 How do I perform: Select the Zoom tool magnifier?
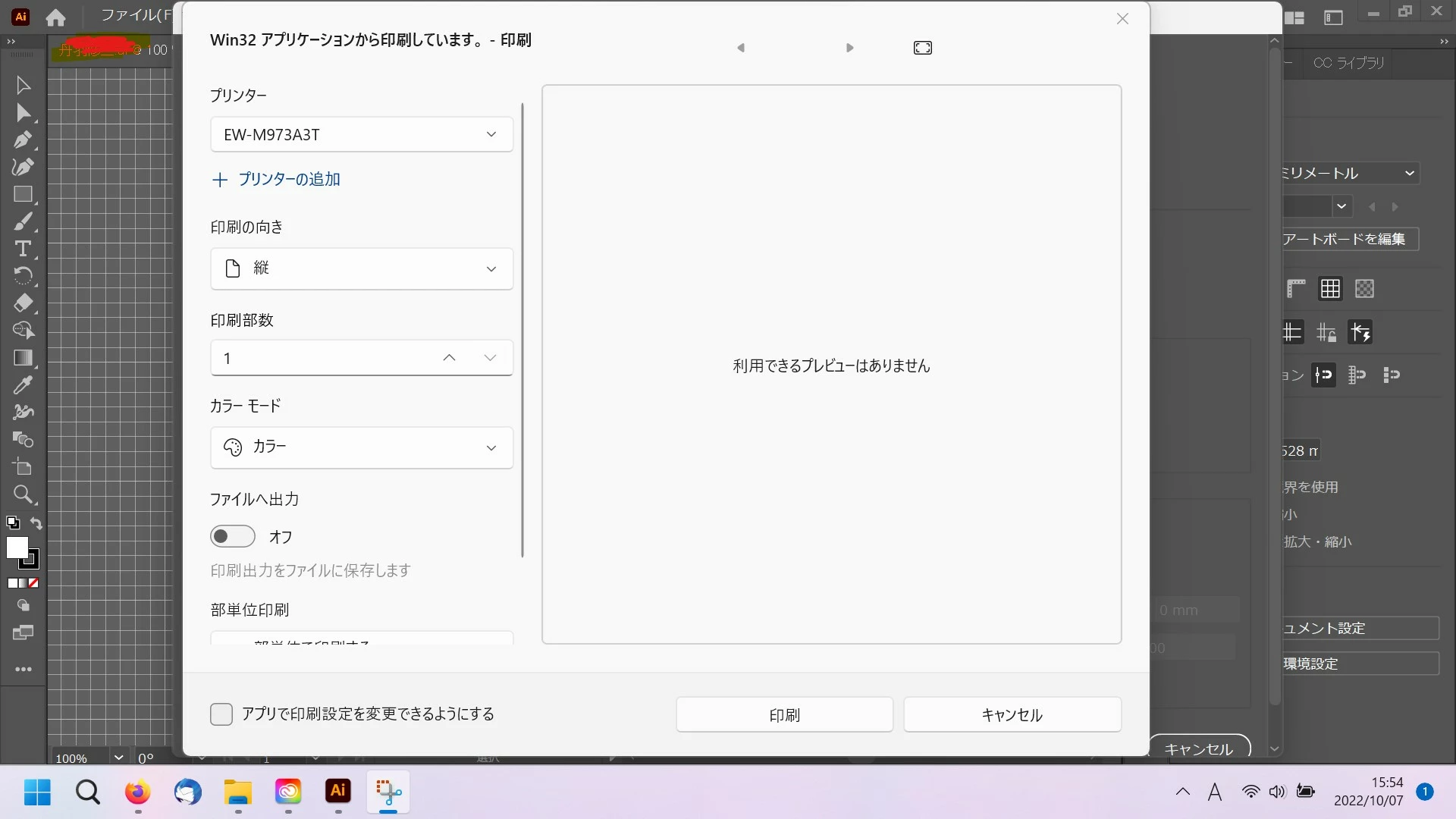[23, 494]
